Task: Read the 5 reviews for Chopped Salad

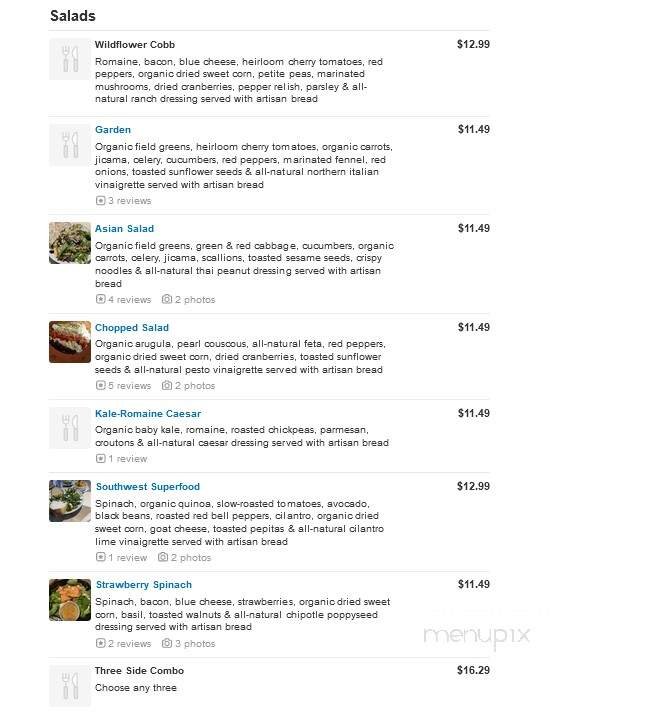Action: 128,386
